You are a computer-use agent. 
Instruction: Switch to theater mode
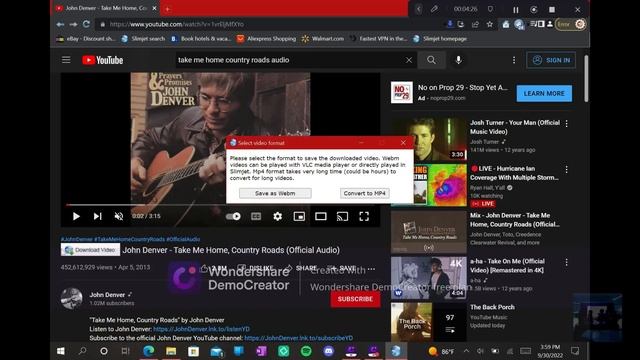321,216
